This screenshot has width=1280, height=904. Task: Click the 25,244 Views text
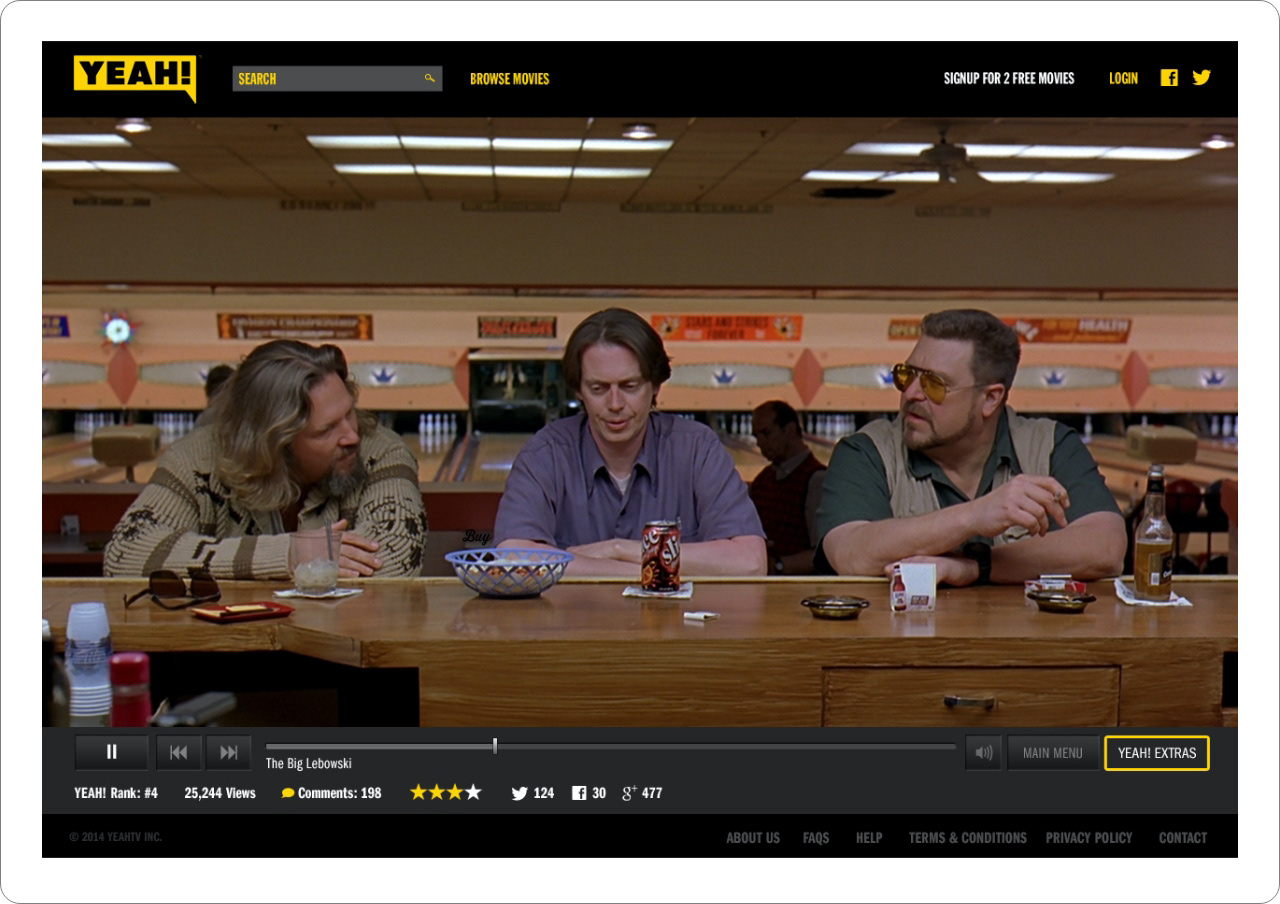(220, 793)
